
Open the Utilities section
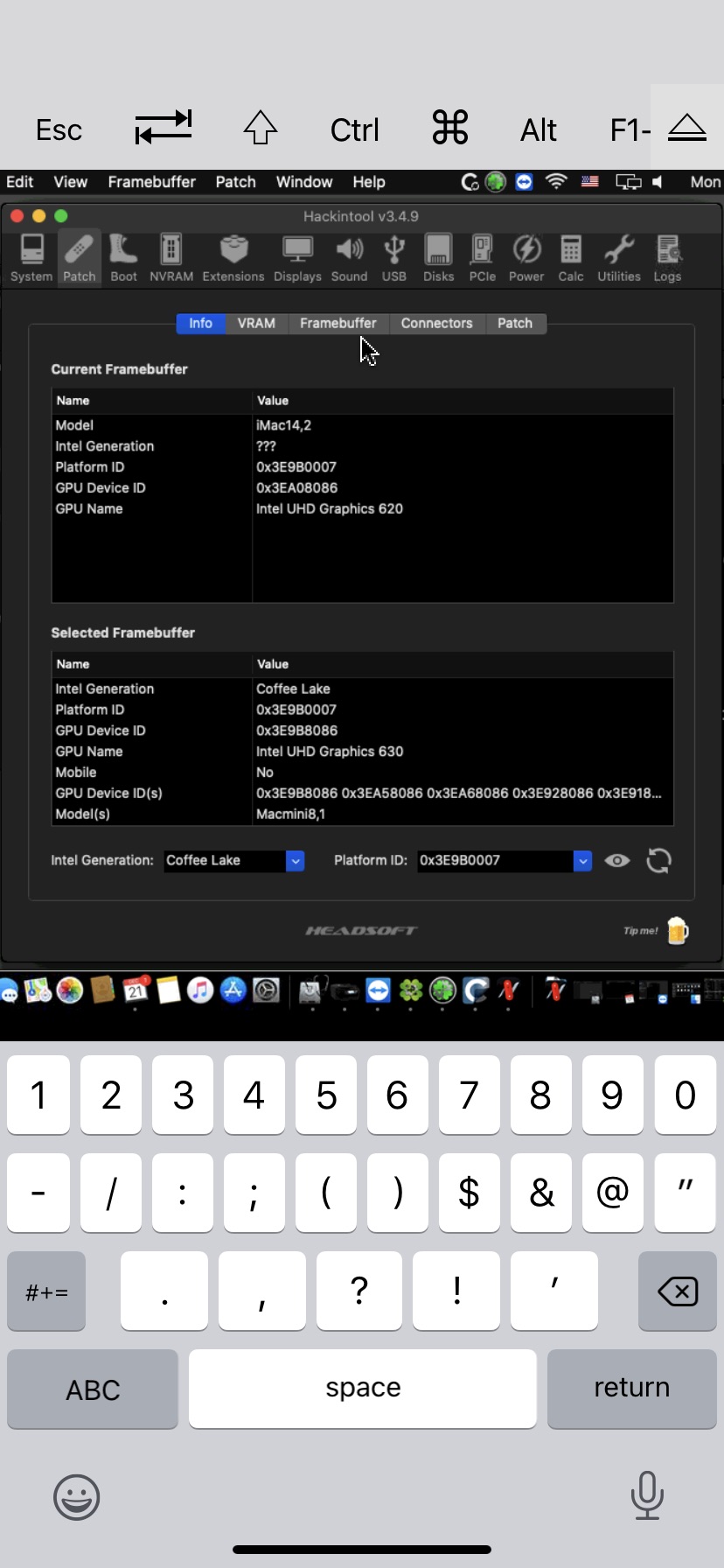pos(619,258)
